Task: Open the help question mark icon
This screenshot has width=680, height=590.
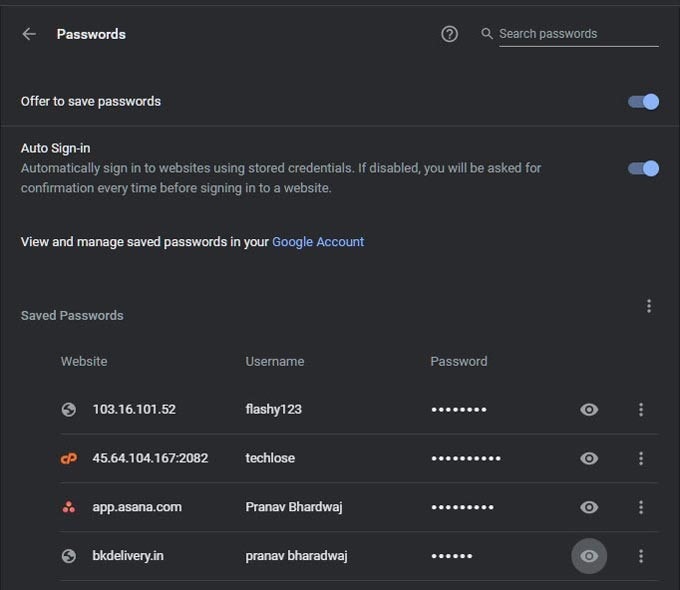Action: 449,34
